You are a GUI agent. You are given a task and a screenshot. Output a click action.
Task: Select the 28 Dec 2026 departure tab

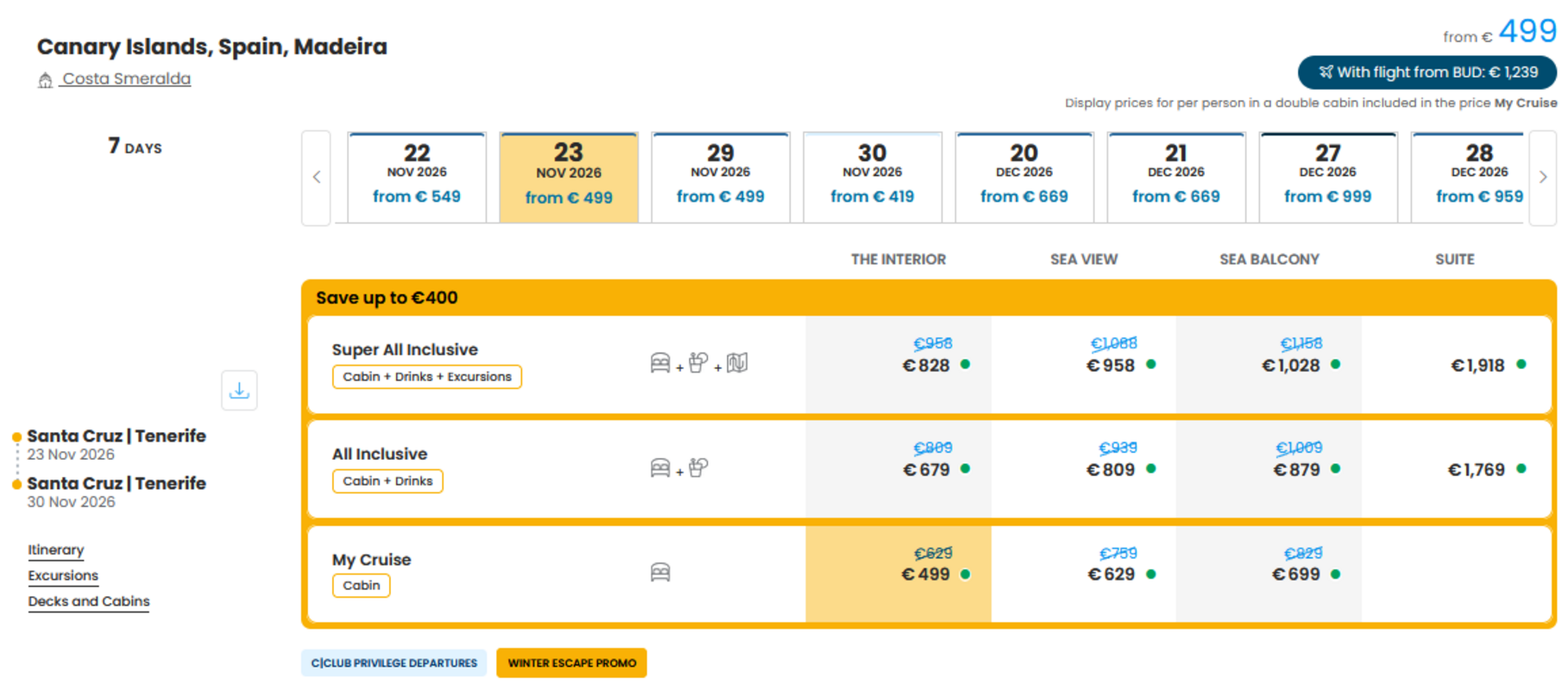click(1468, 178)
